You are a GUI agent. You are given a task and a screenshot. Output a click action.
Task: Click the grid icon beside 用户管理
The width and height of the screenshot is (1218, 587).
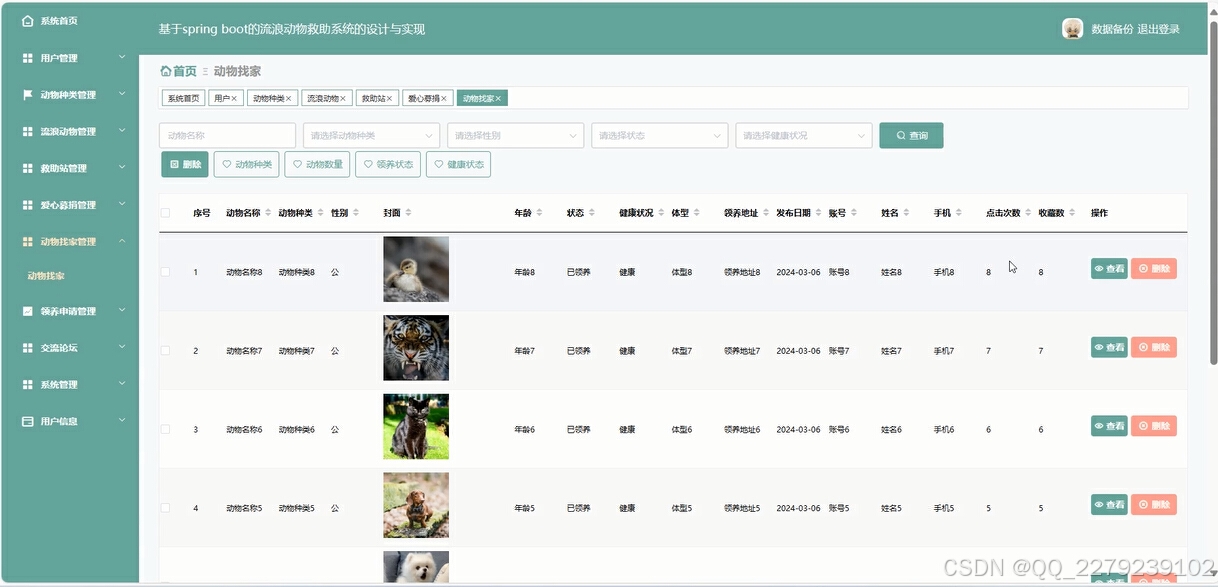(x=28, y=58)
